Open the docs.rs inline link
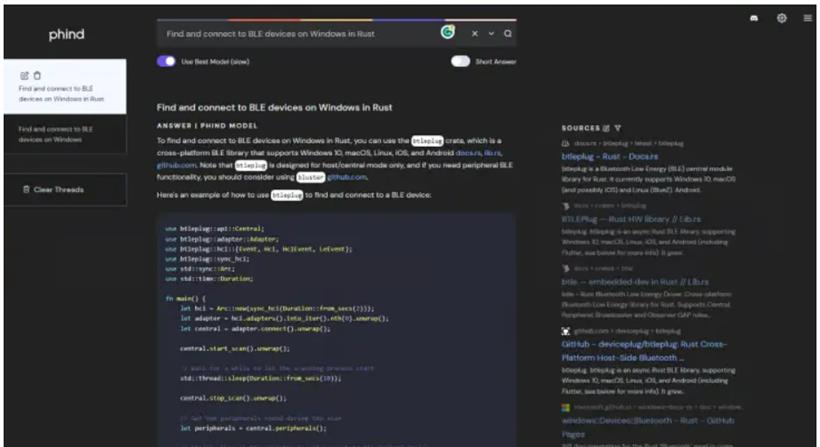This screenshot has width=820, height=447. click(468, 153)
